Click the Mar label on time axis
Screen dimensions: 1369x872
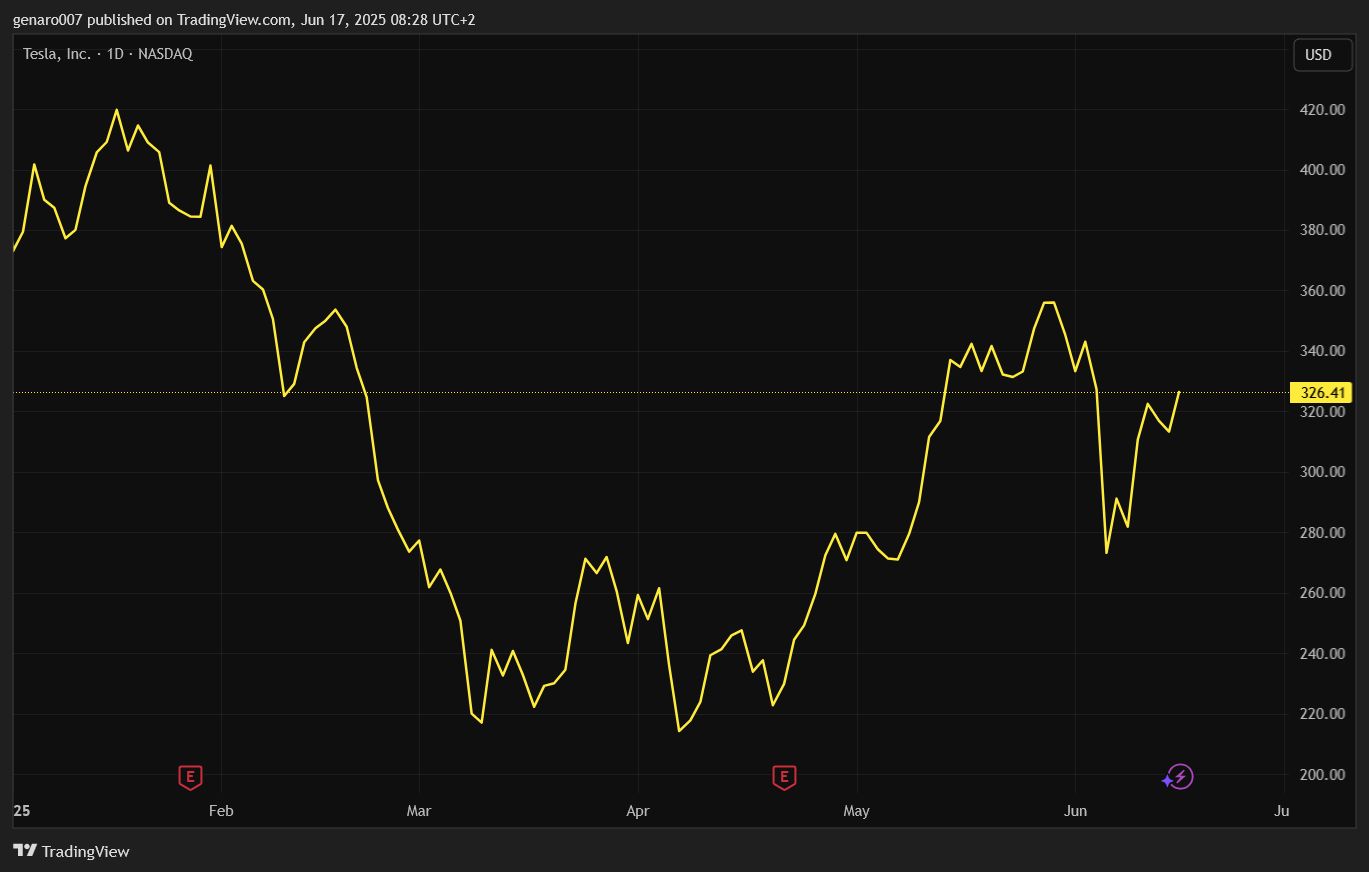point(419,811)
